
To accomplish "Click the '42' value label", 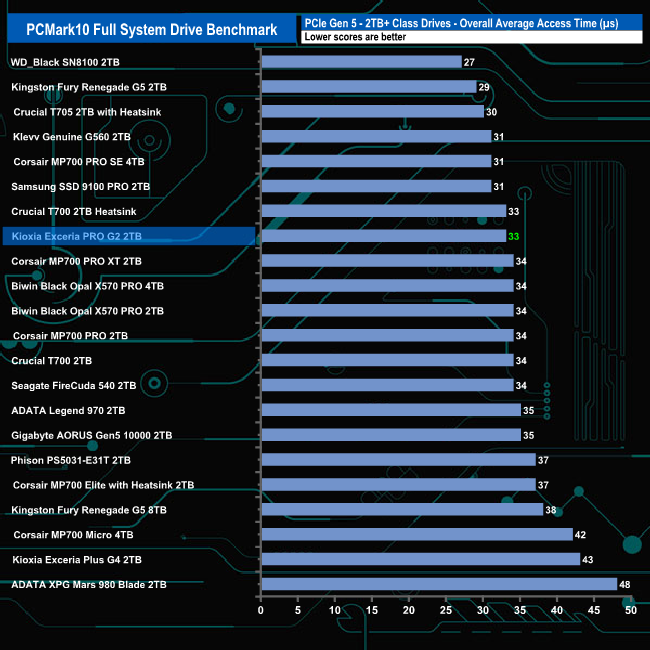I will pyautogui.click(x=580, y=535).
